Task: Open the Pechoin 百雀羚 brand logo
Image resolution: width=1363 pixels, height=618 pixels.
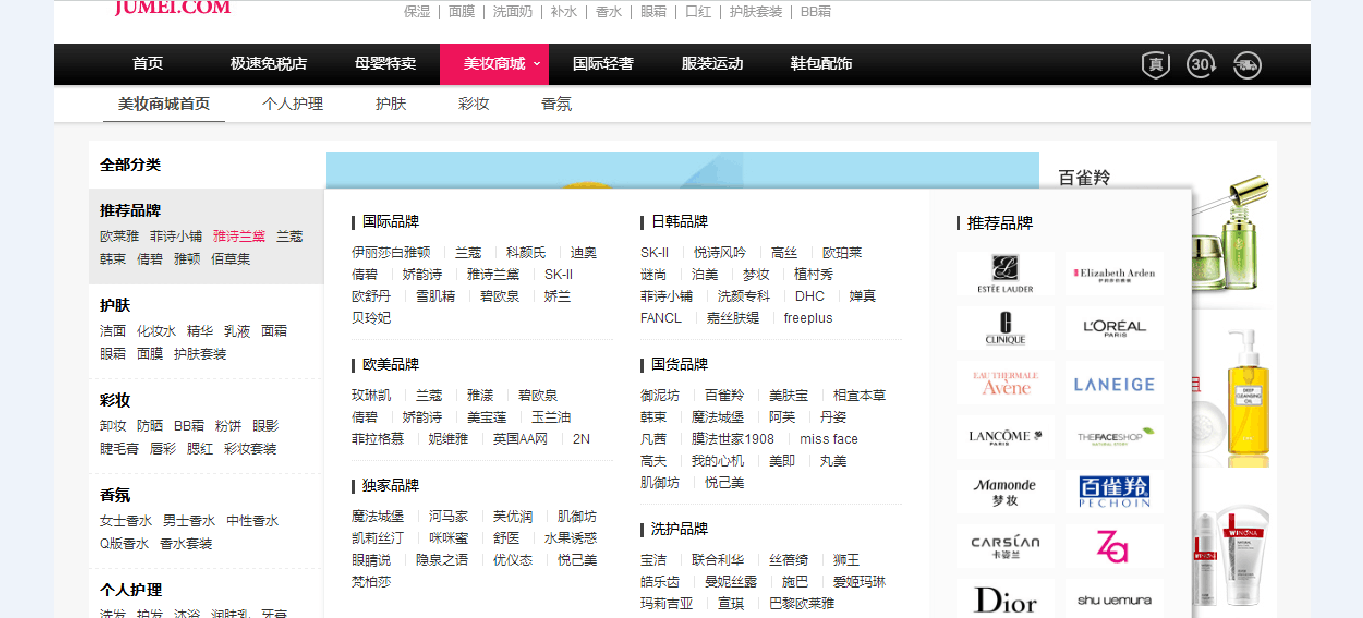Action: tap(1114, 492)
